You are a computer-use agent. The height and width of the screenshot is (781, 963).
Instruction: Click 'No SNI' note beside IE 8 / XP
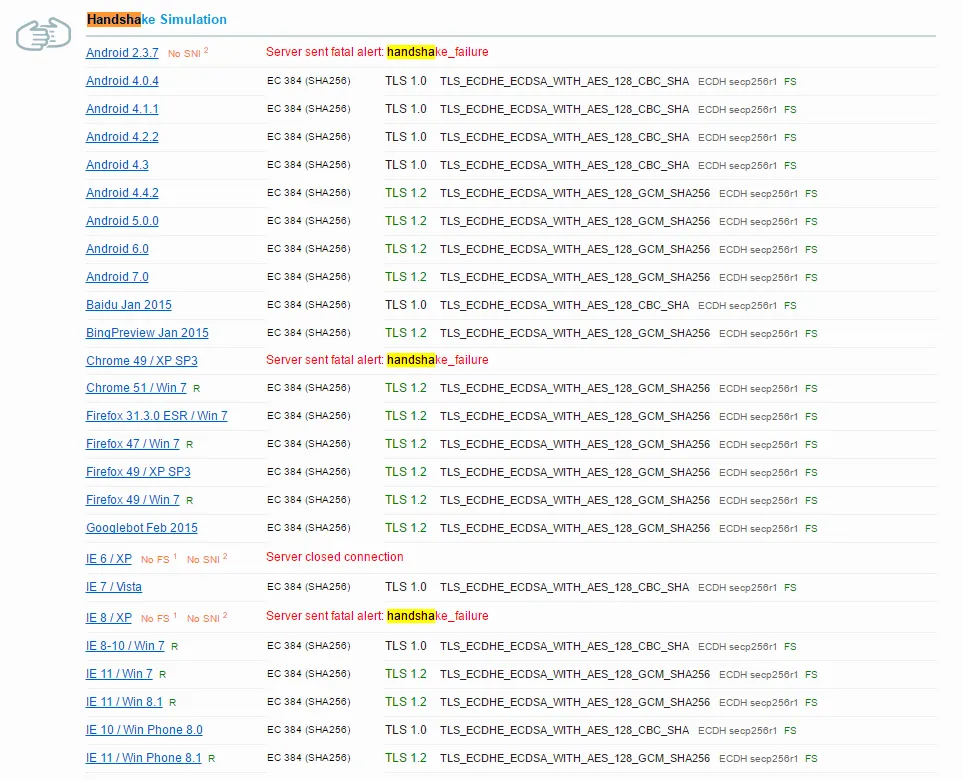click(207, 618)
